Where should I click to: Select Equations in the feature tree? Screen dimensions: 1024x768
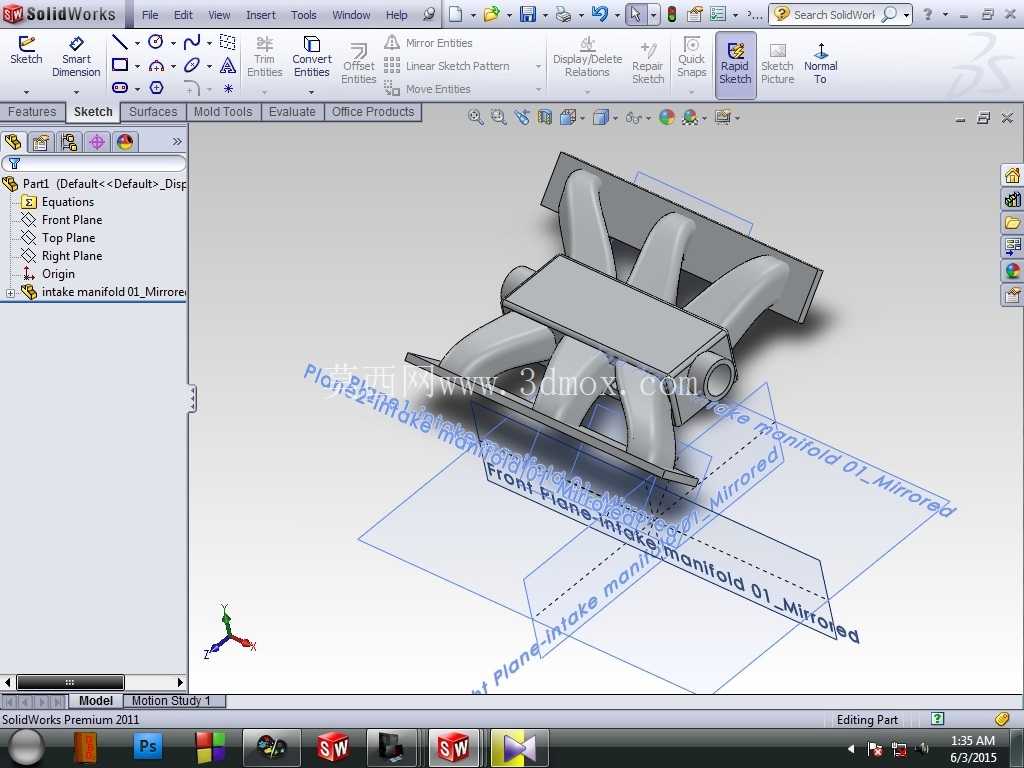[68, 202]
